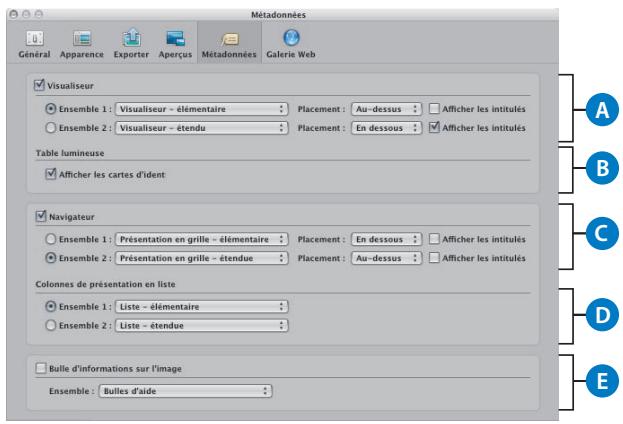
Task: Click the Aperçus tab label
Action: point(175,54)
